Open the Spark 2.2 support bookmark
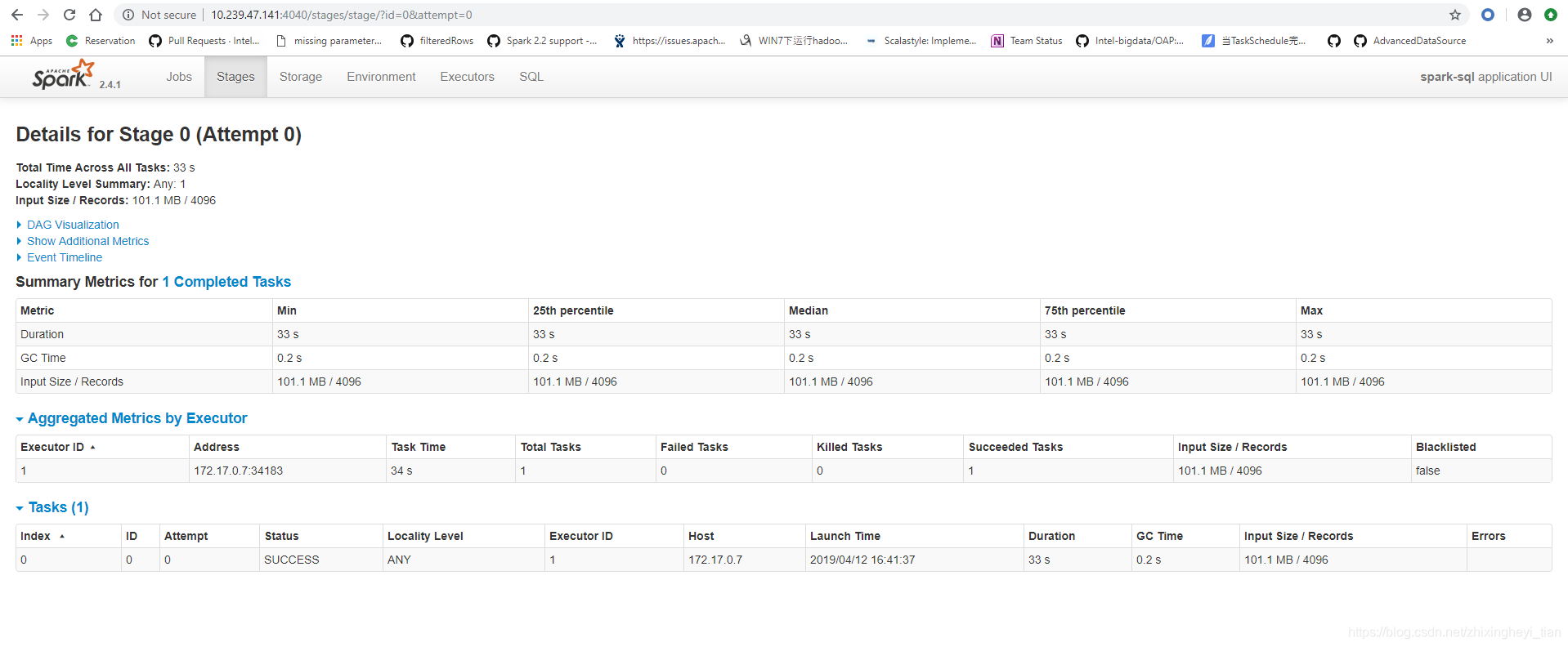1568x647 pixels. (542, 41)
